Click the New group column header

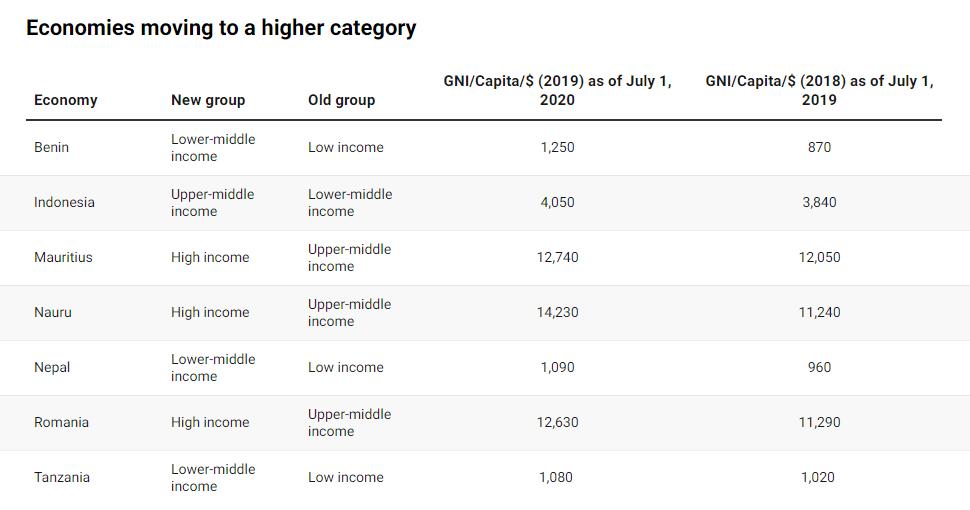click(x=208, y=100)
